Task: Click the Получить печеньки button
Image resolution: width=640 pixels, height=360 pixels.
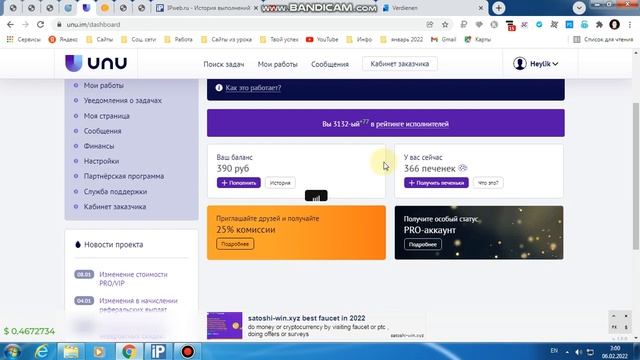Action: [436, 183]
